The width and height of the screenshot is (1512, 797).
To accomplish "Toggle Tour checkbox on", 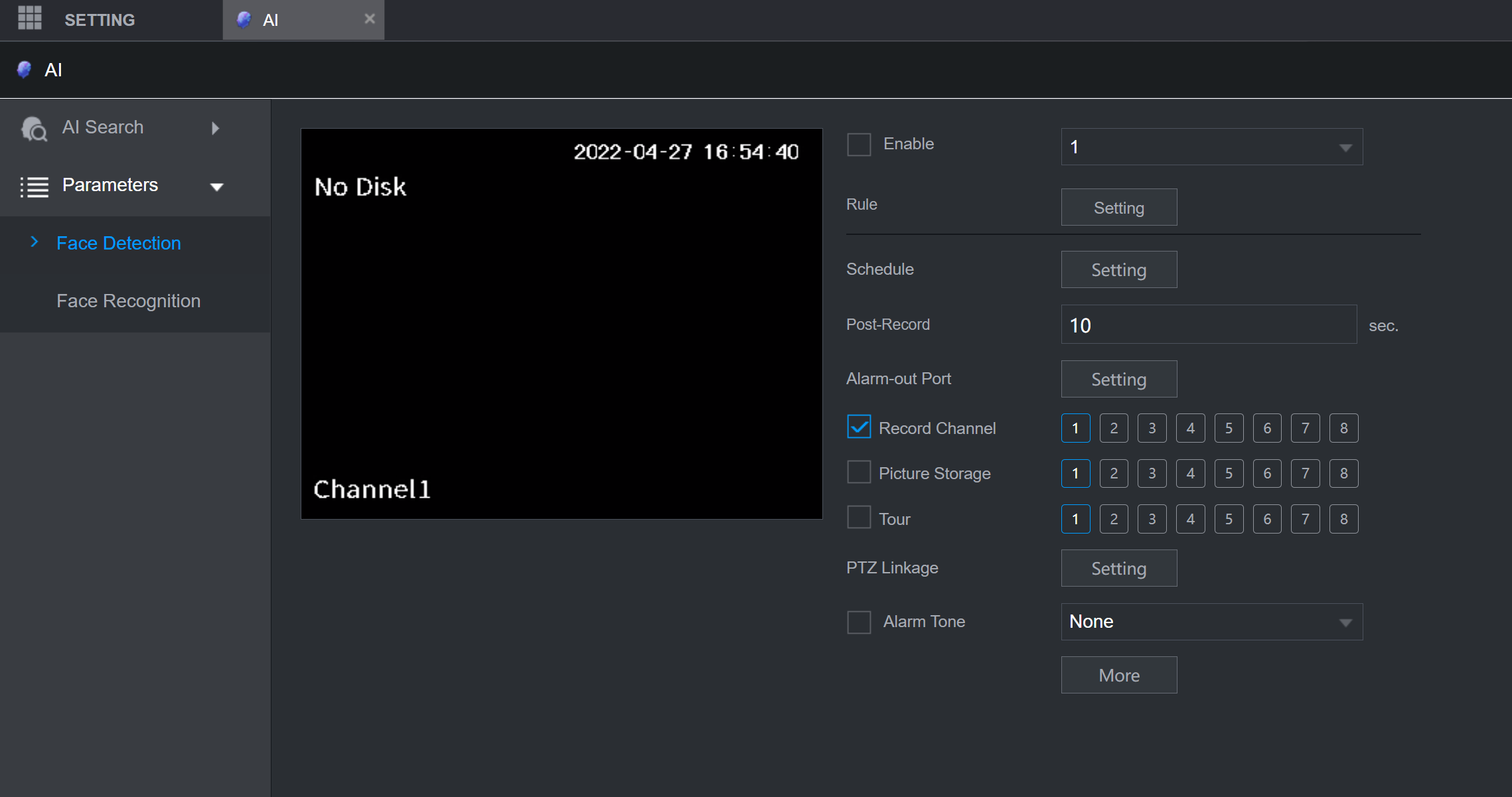I will [x=859, y=518].
